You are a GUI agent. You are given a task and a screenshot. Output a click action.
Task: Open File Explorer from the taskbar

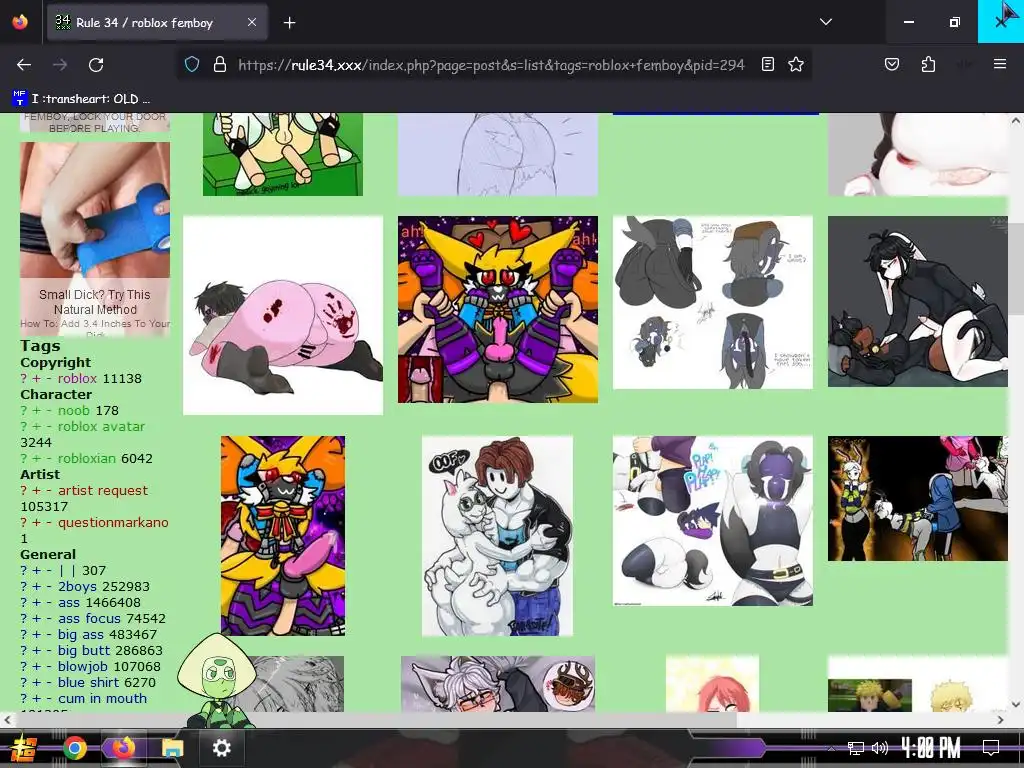(x=172, y=748)
